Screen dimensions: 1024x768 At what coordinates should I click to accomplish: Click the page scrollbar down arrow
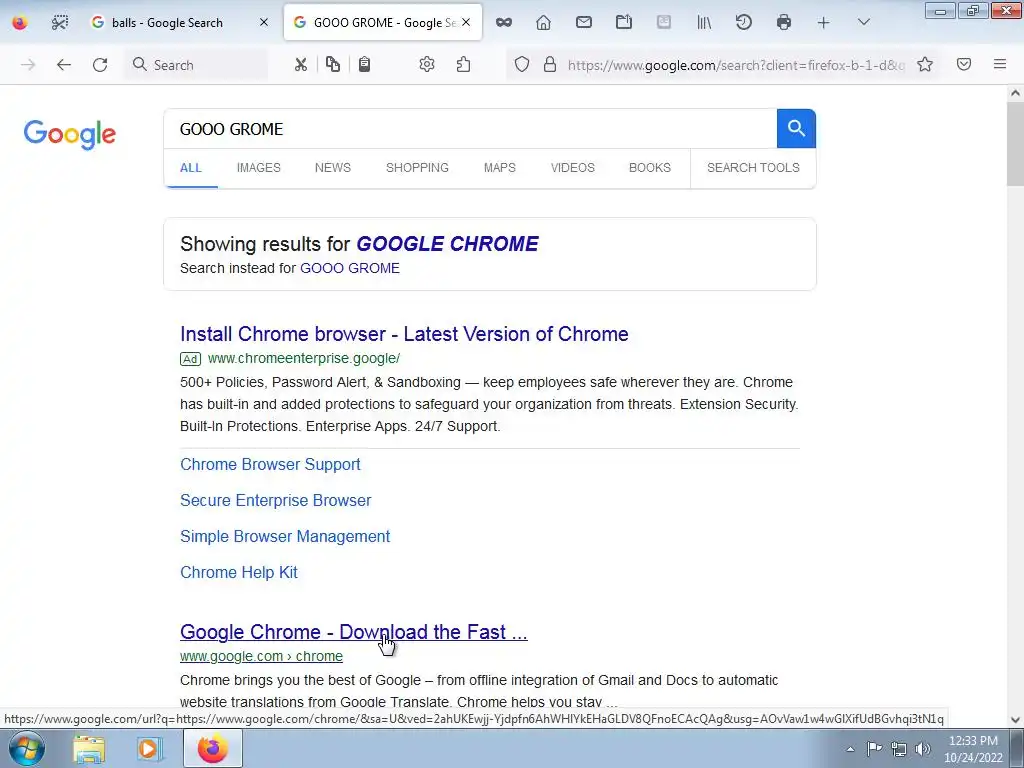1015,720
